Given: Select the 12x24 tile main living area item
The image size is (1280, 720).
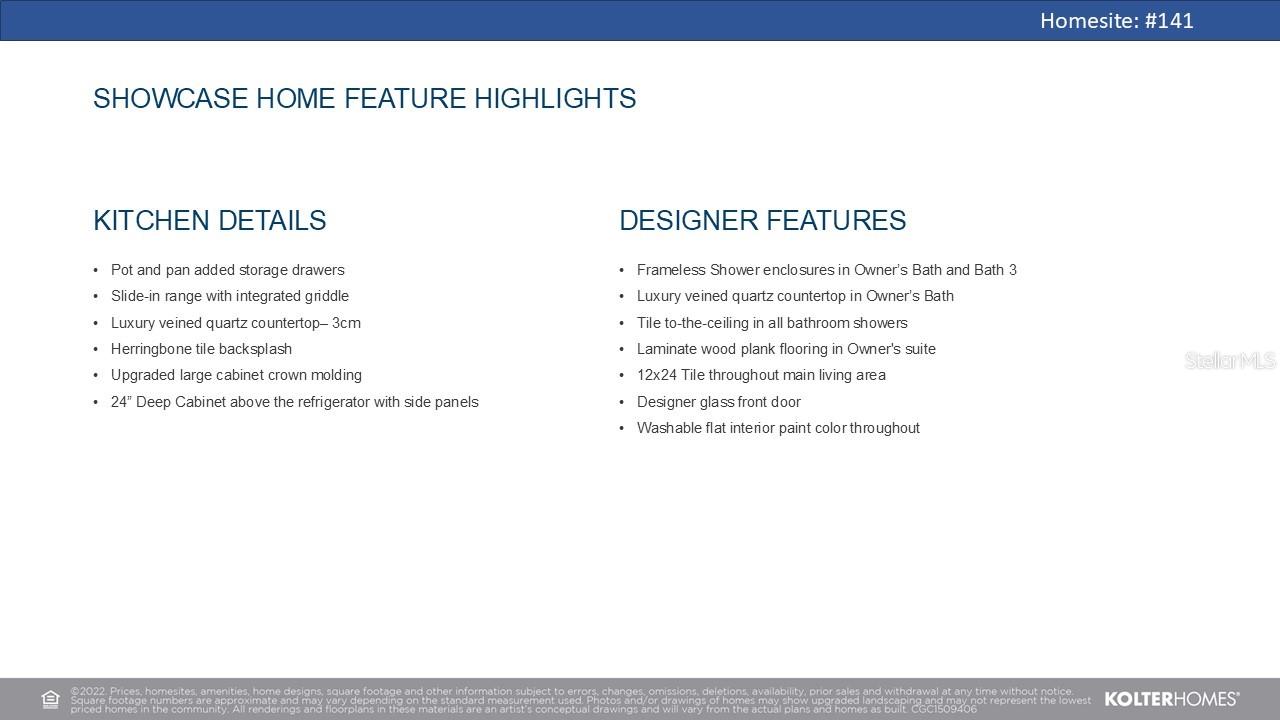Looking at the screenshot, I should pos(761,375).
